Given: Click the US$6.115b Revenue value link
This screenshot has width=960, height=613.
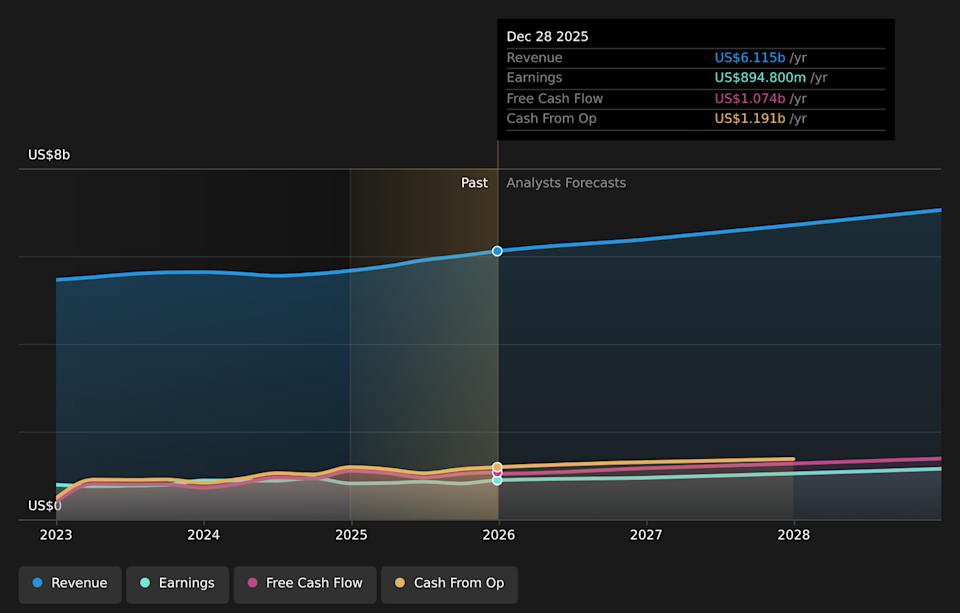Looking at the screenshot, I should (x=748, y=57).
